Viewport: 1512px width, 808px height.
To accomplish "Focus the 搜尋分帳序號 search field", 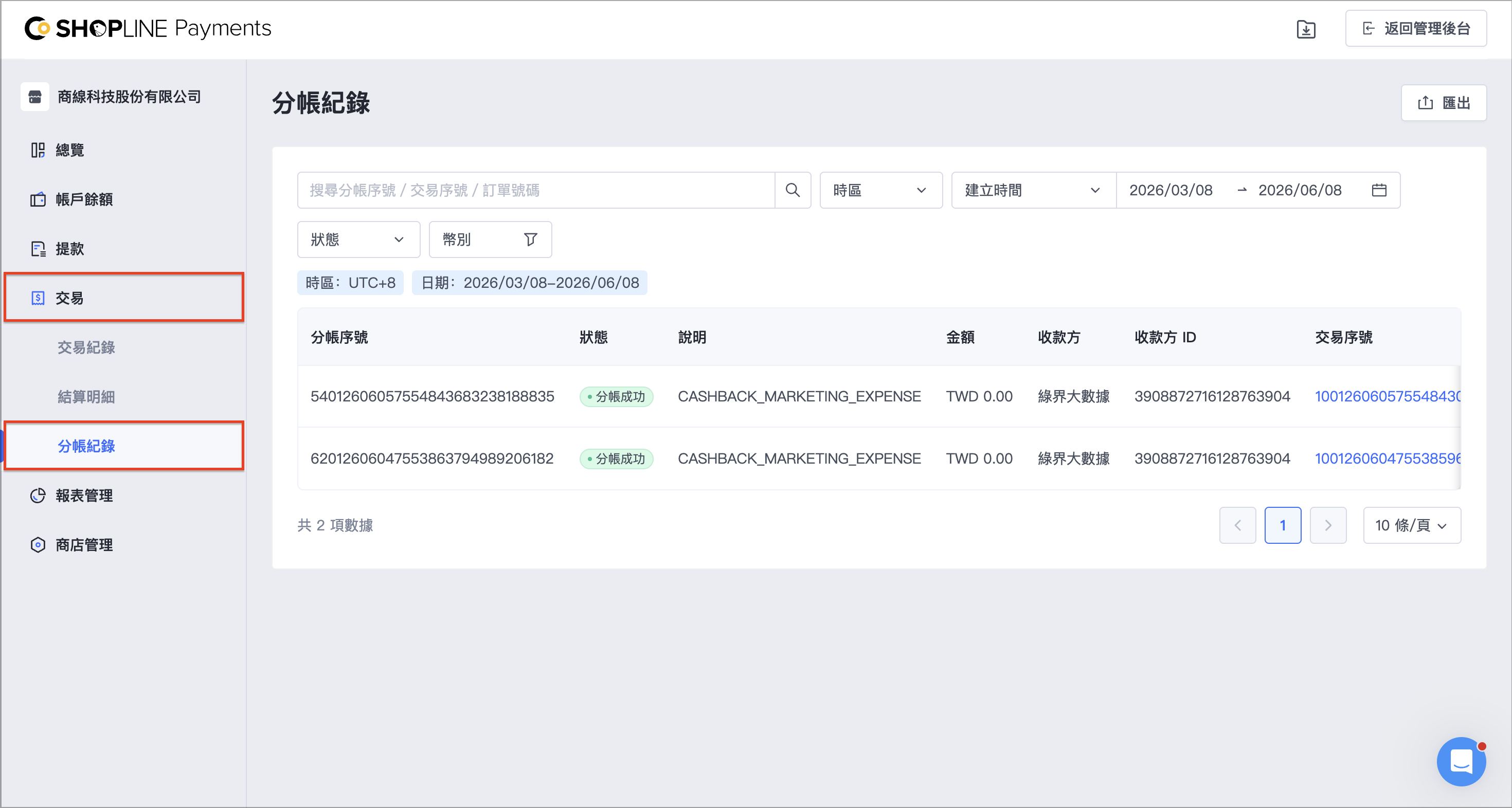I will pyautogui.click(x=536, y=190).
